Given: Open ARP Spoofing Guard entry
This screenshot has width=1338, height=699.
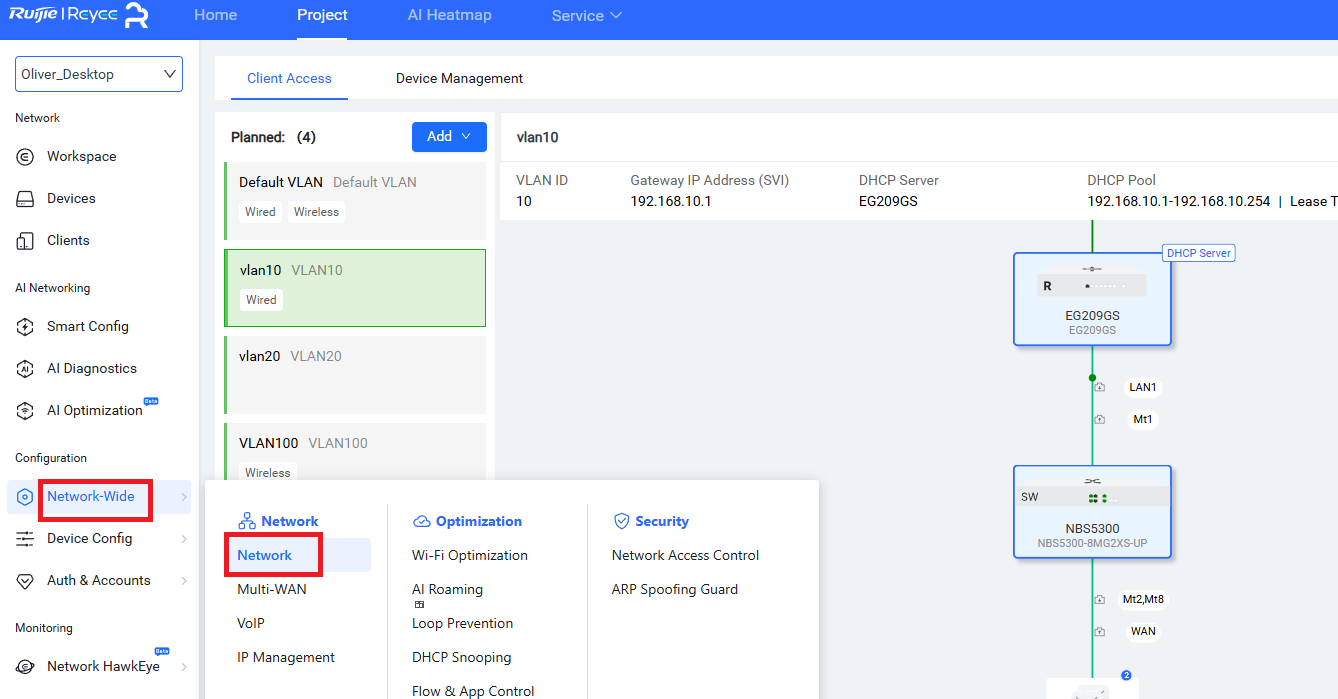Looking at the screenshot, I should click(x=675, y=589).
